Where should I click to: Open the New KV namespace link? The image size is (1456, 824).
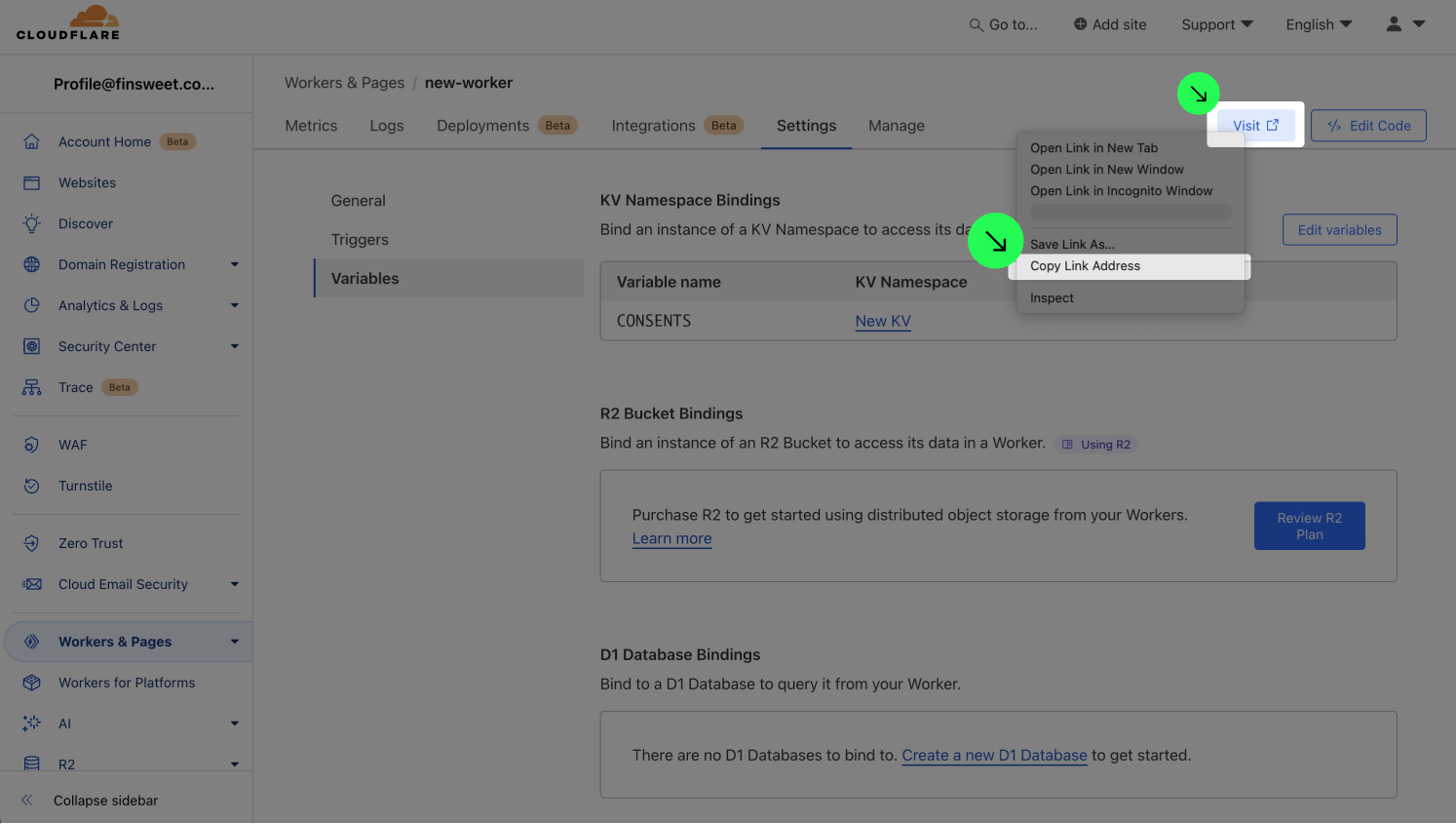click(x=883, y=321)
